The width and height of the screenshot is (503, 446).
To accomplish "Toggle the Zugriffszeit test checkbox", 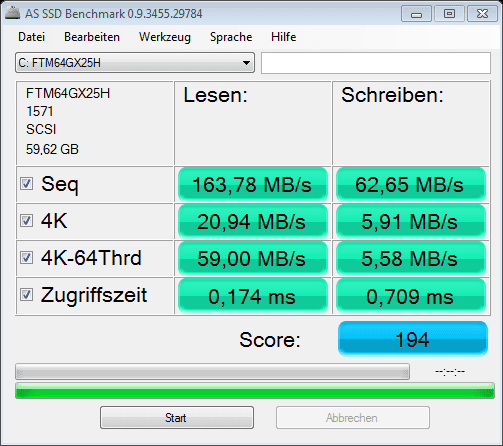I will click(26, 295).
